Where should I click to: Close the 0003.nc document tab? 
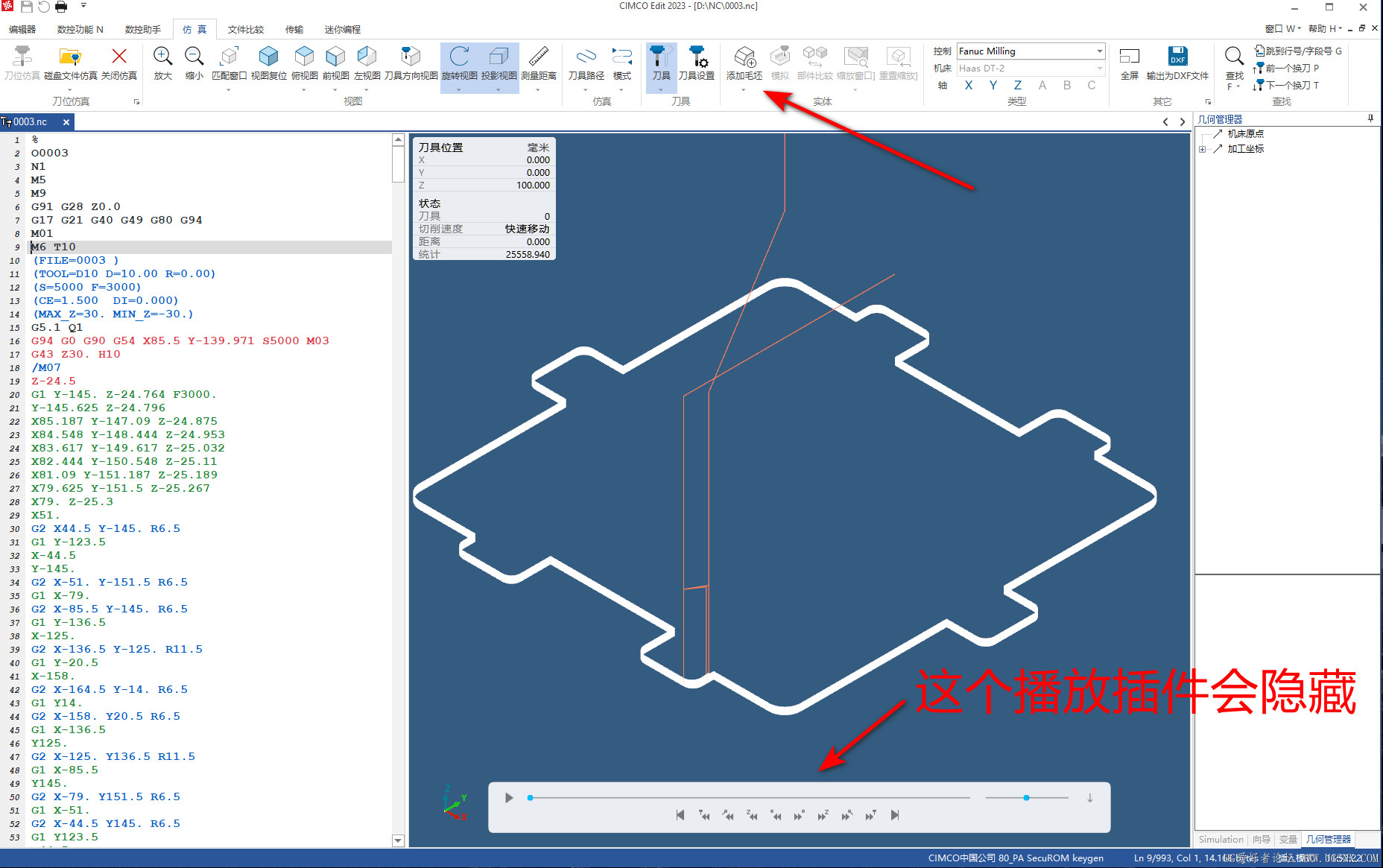66,122
